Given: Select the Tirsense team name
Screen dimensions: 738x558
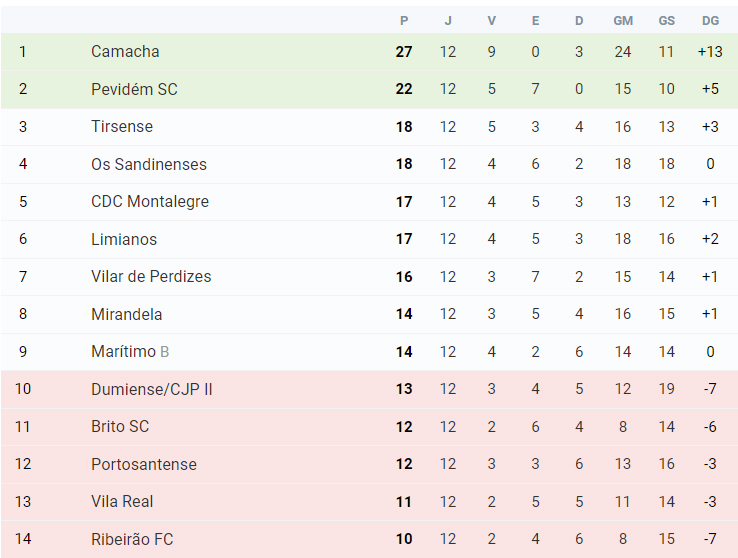Looking at the screenshot, I should coord(122,127).
